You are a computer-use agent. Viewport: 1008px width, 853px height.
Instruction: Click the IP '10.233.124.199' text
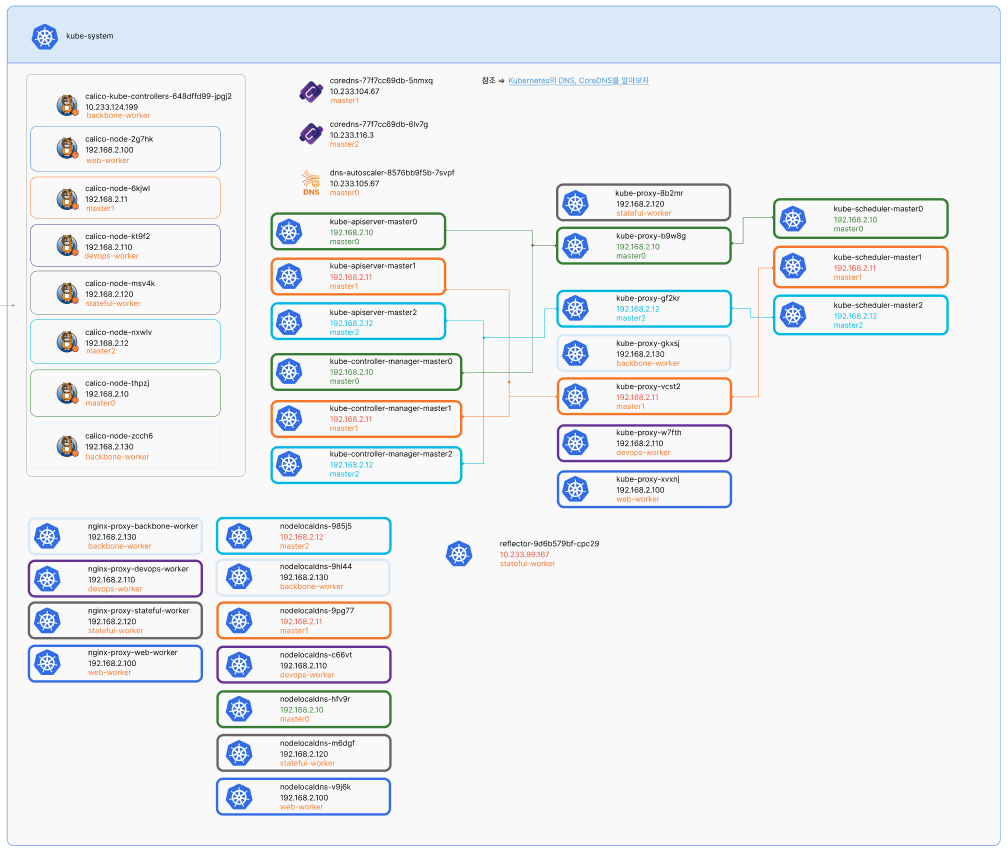click(111, 107)
